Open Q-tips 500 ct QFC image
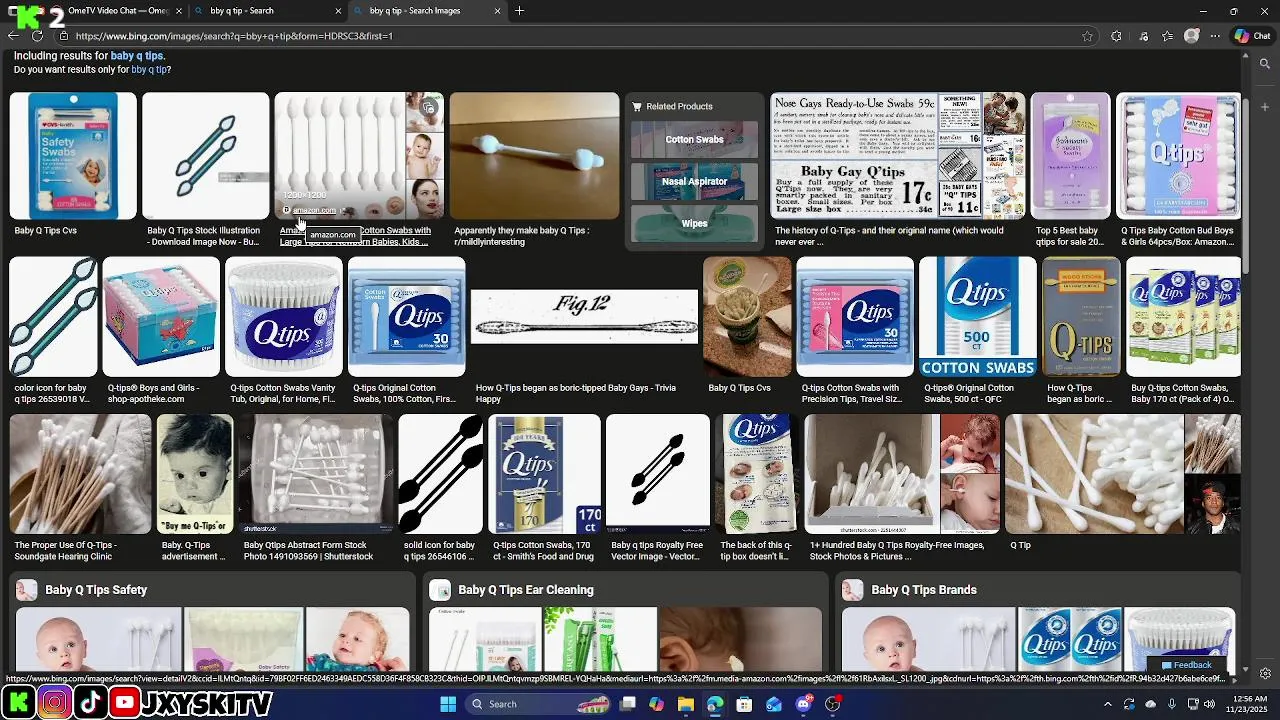The image size is (1280, 720). click(977, 317)
